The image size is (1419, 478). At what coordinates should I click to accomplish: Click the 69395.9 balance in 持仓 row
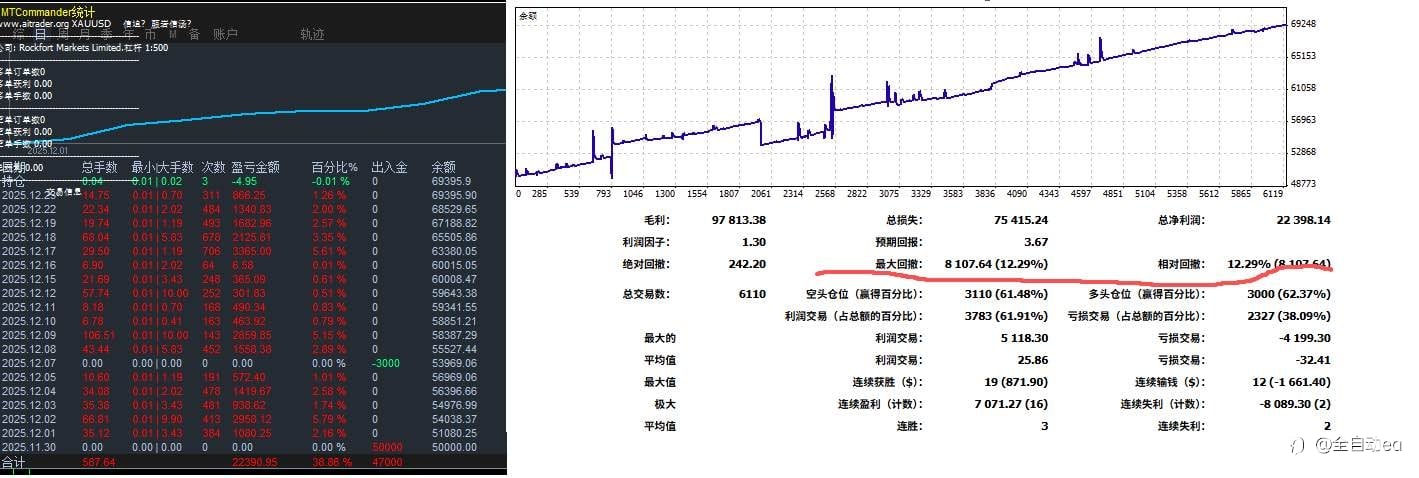point(453,182)
